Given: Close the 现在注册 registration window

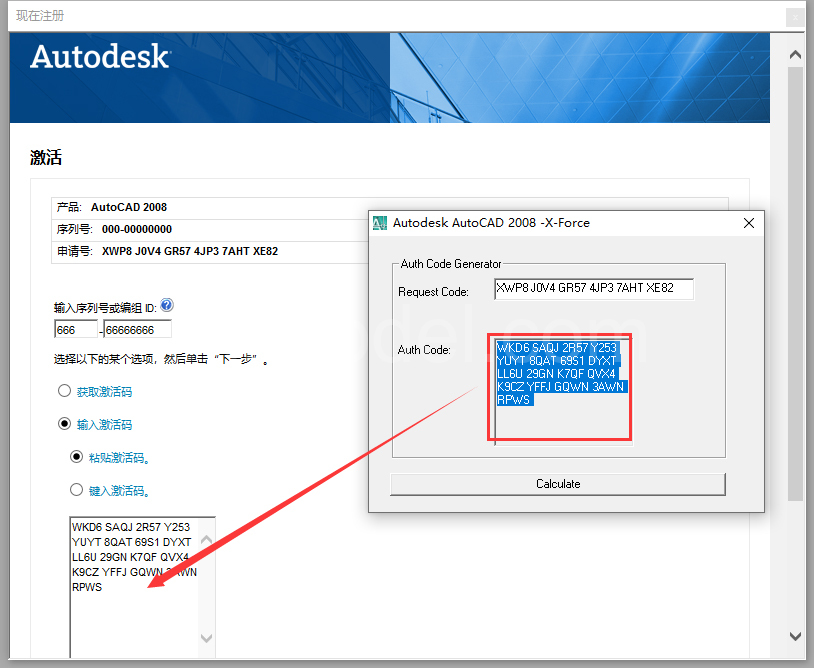Looking at the screenshot, I should [x=795, y=18].
